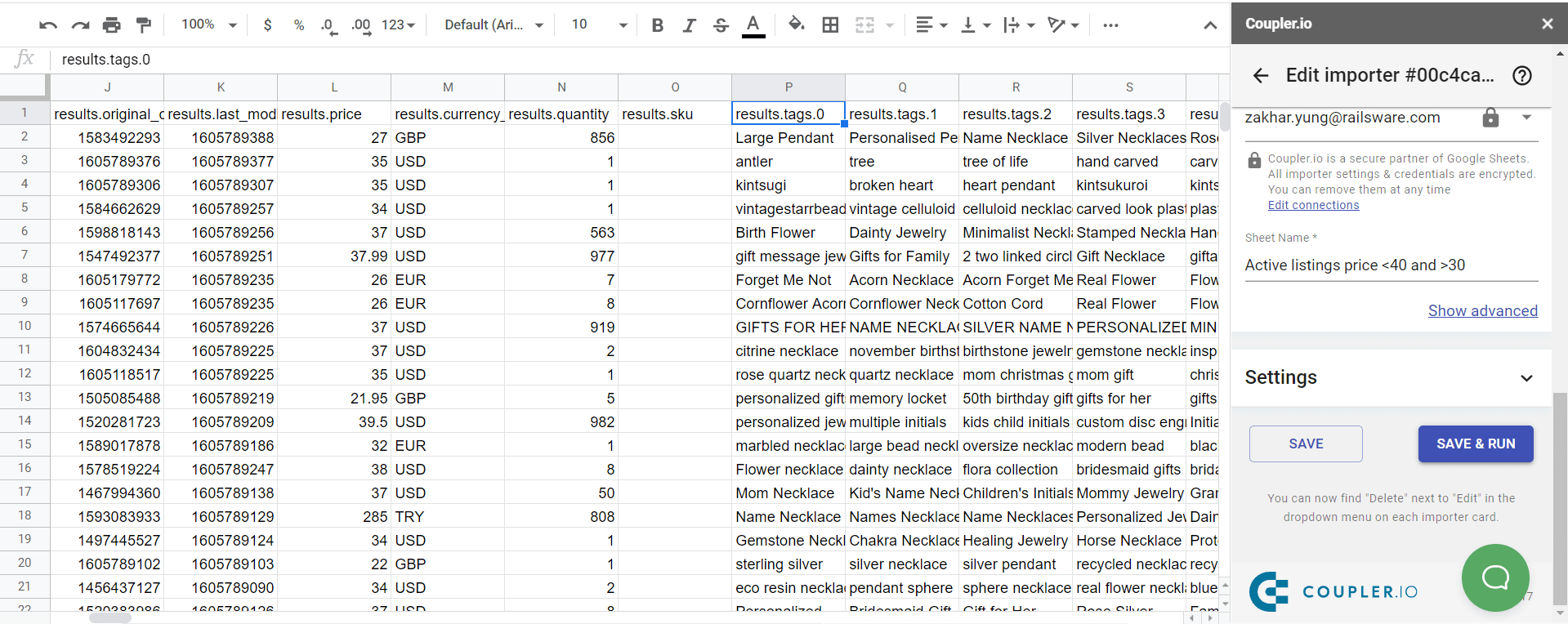Click the 'eco resin necklace' cell
Image resolution: width=1568 pixels, height=624 pixels.
[788, 587]
